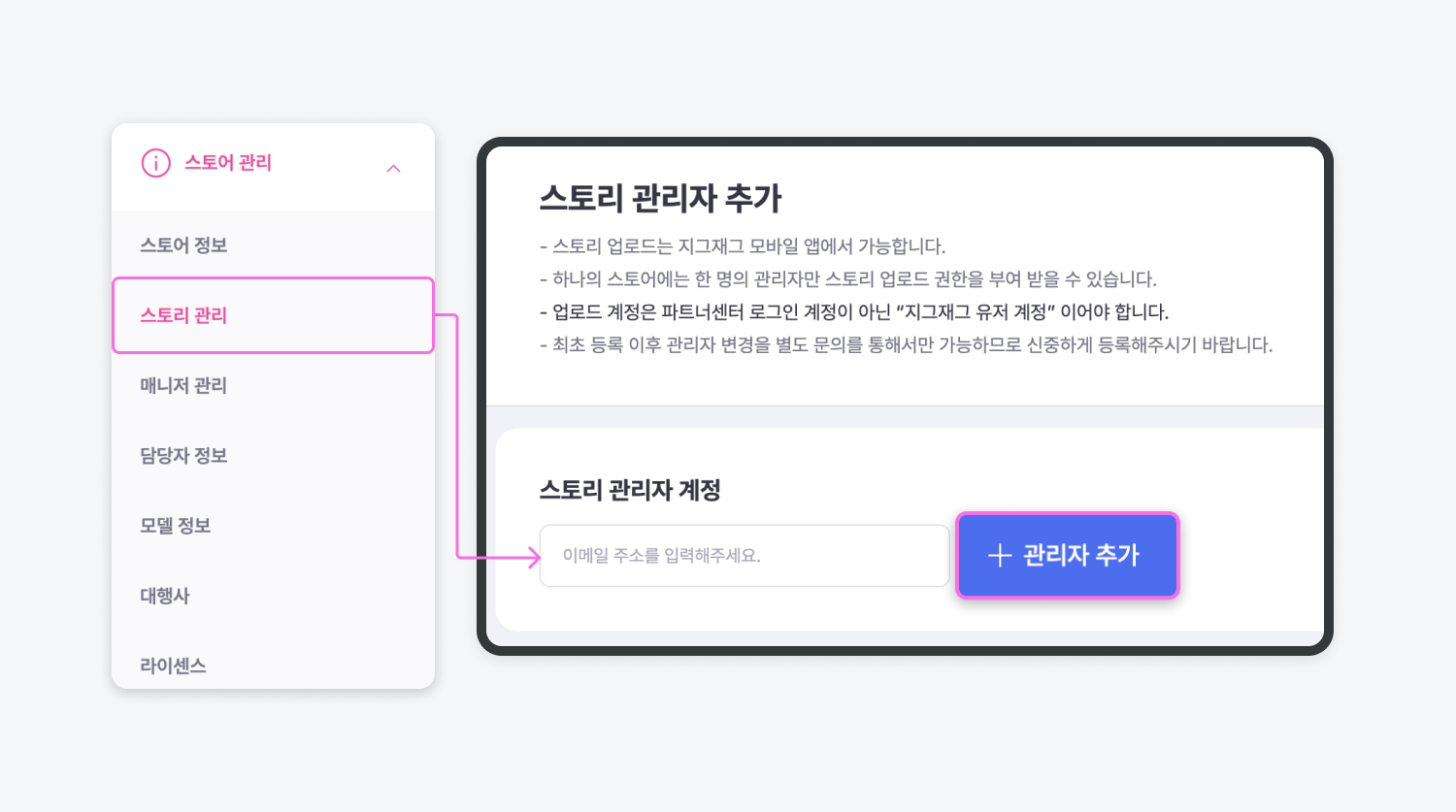Click the info circle icon beside 스토어 관리
1456x812 pixels.
coord(156,163)
